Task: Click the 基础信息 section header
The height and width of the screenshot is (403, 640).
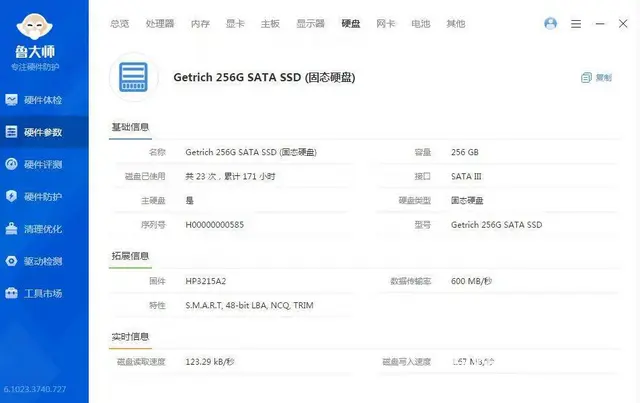Action: click(x=130, y=127)
